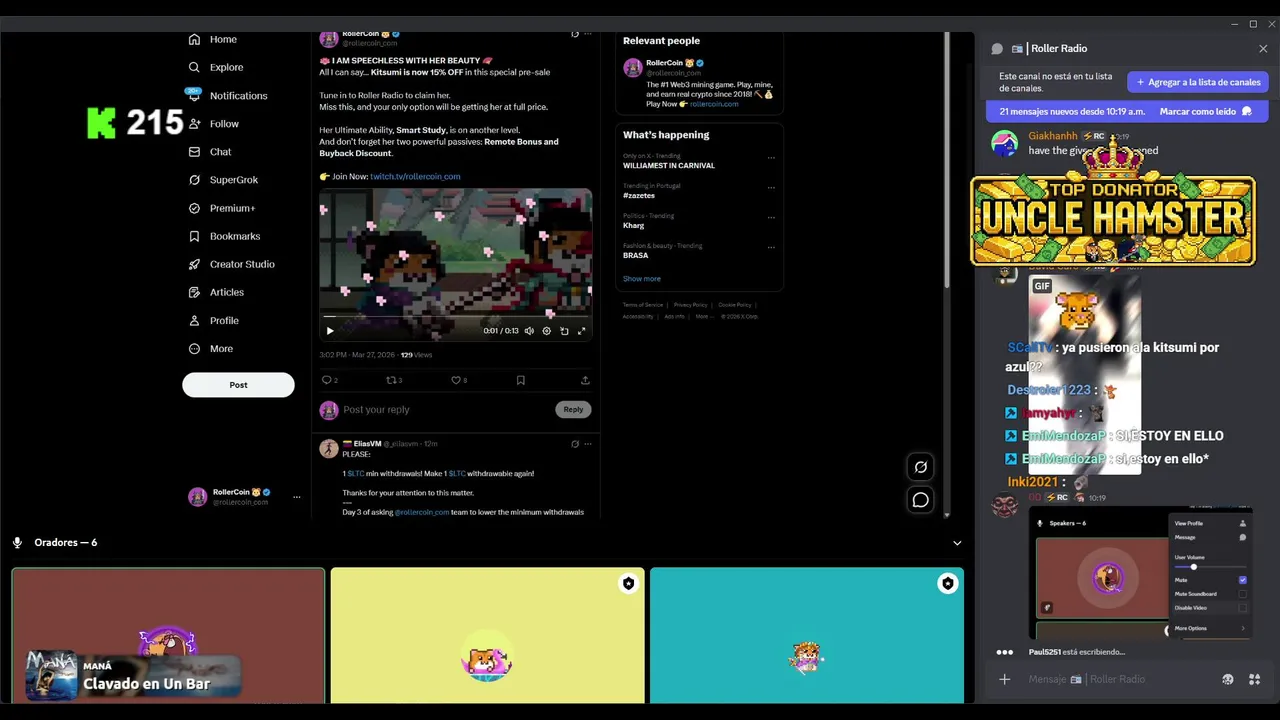Viewport: 1280px width, 720px height.
Task: Click the repost icon under the post
Action: 391,380
